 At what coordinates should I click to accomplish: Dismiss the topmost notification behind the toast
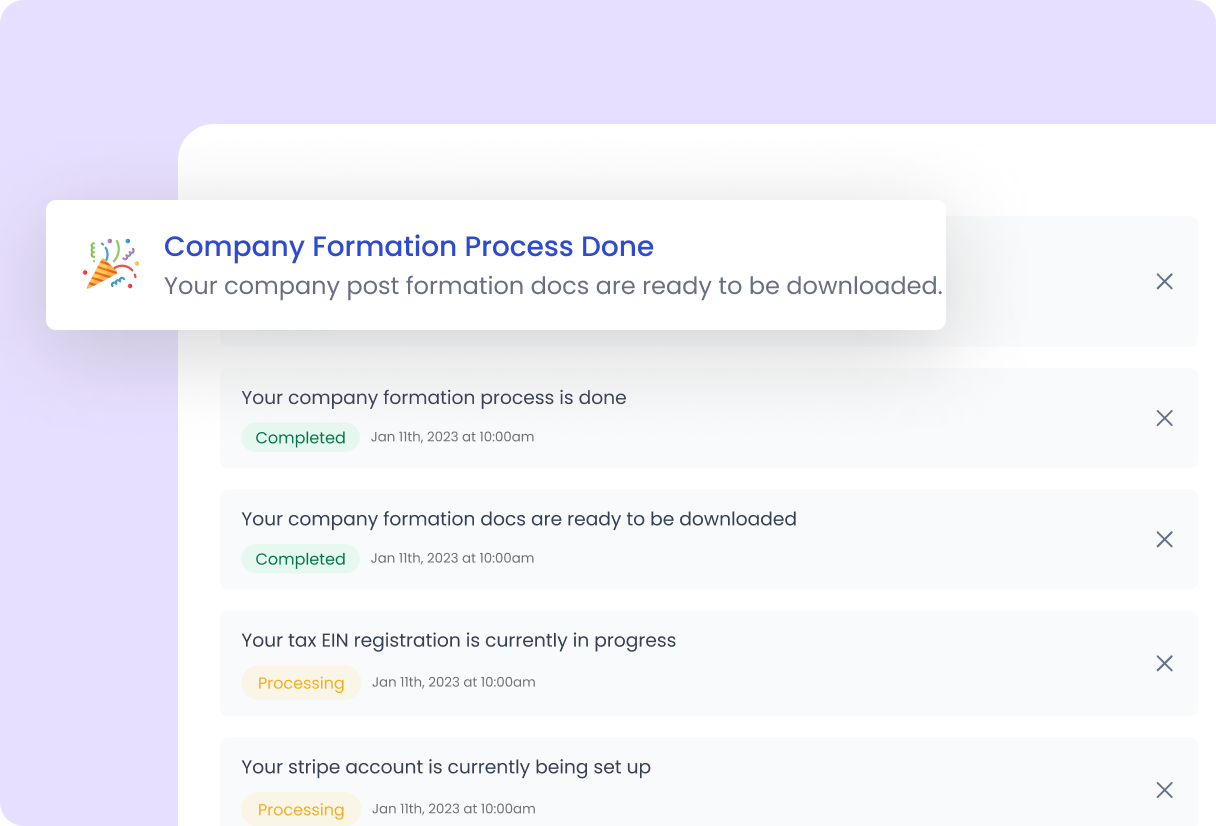point(1164,282)
